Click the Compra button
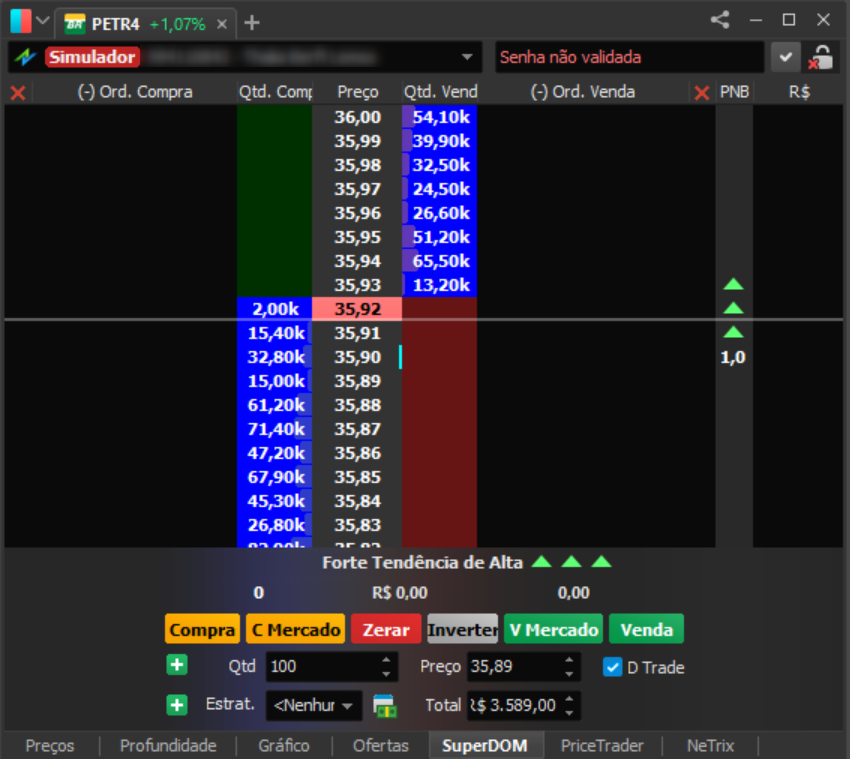This screenshot has width=850, height=759. click(202, 629)
